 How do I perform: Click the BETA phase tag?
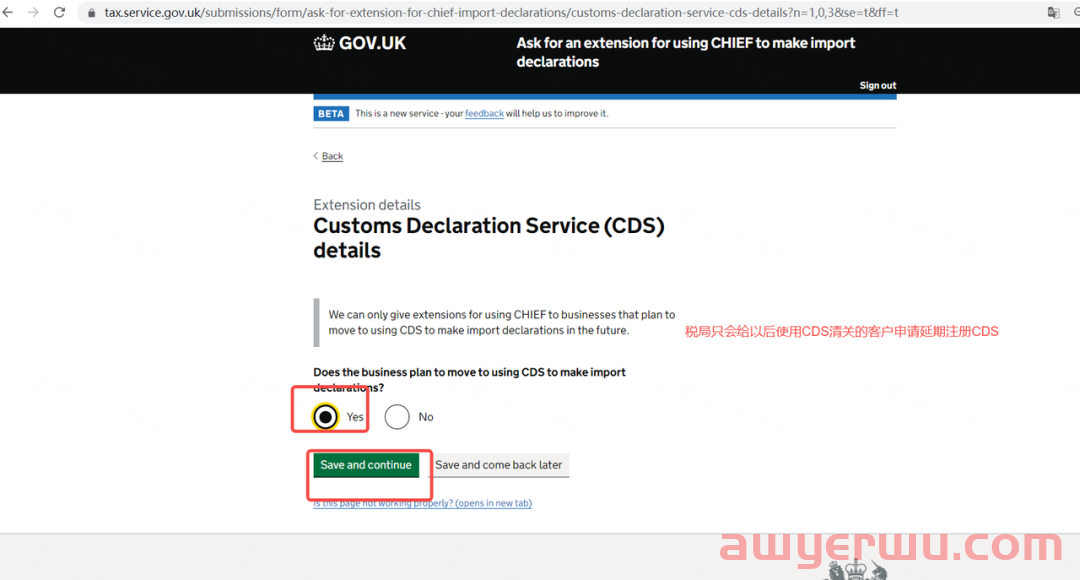pos(331,114)
